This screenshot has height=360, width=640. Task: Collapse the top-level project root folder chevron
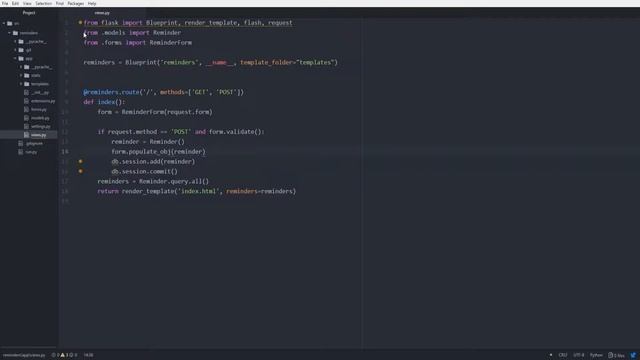[x=4, y=24]
